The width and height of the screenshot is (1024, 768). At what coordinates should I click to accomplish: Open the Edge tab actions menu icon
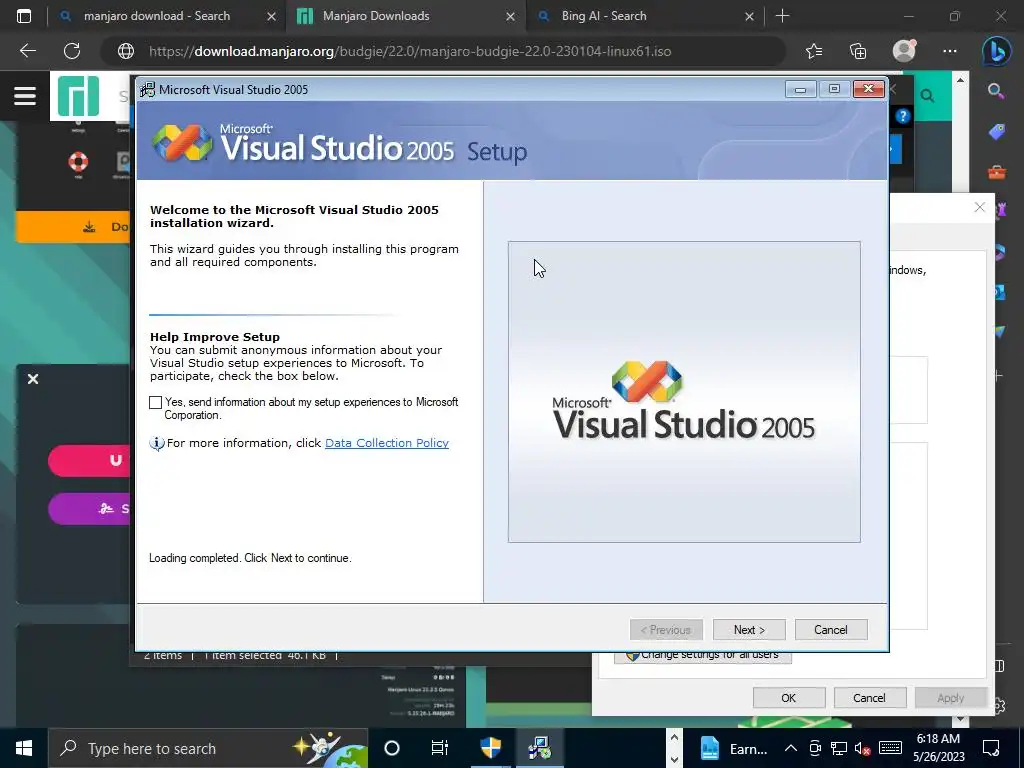(x=24, y=16)
